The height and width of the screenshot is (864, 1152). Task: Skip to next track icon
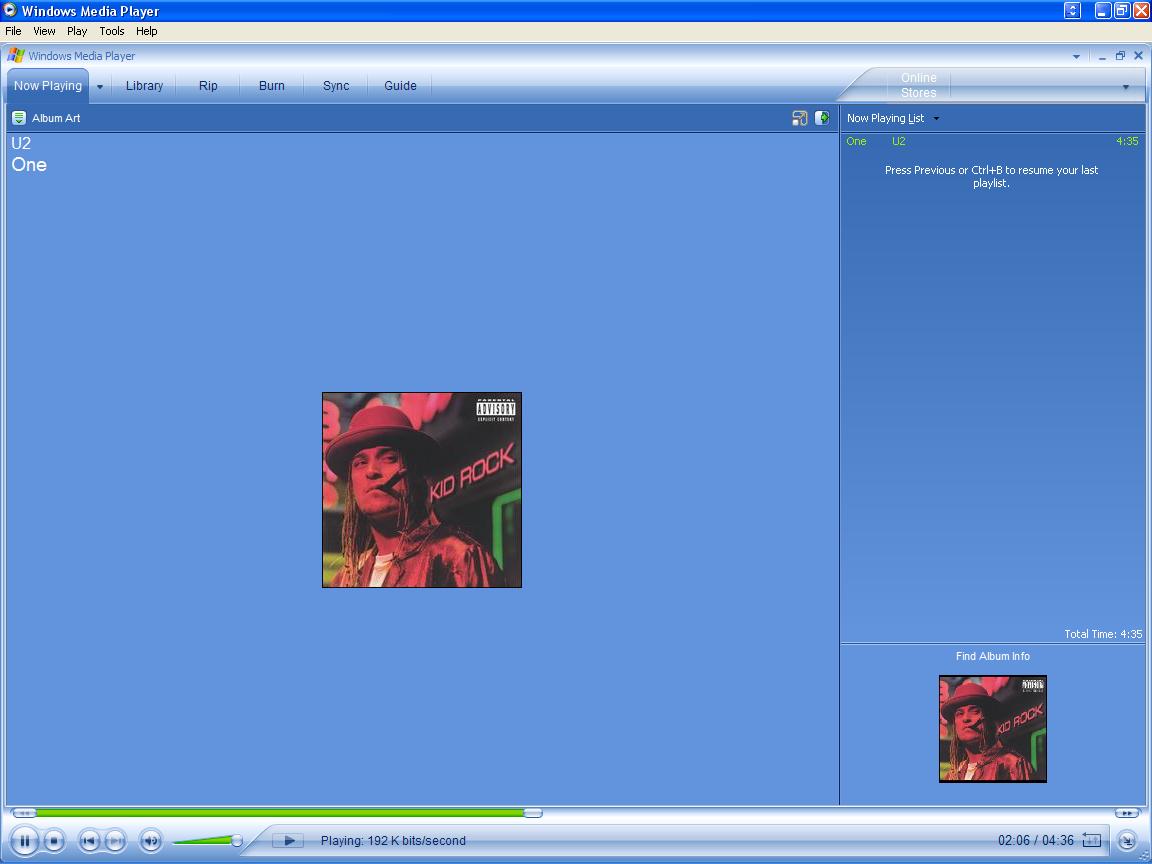click(x=116, y=840)
